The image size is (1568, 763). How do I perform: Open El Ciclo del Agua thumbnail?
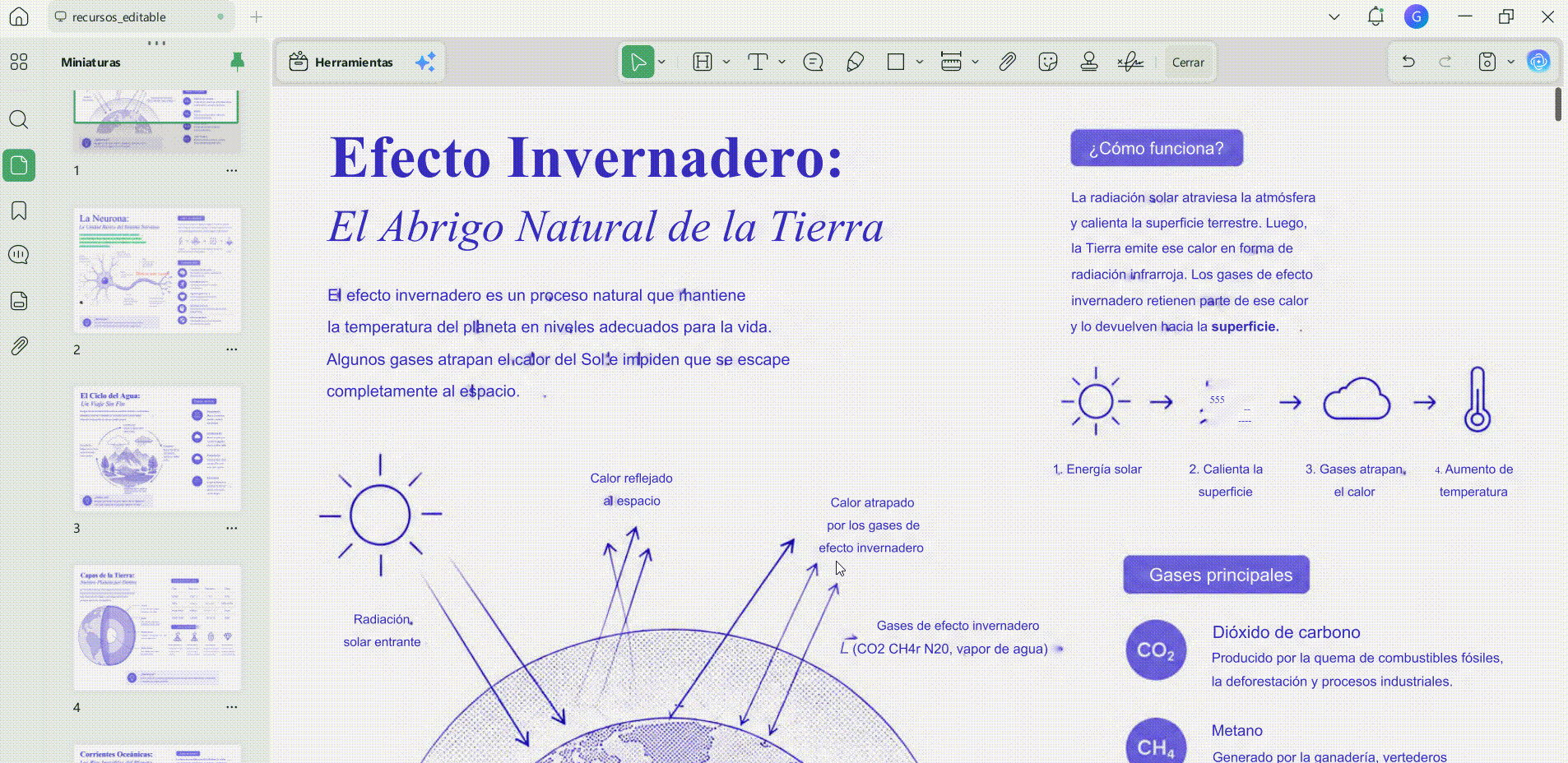157,449
